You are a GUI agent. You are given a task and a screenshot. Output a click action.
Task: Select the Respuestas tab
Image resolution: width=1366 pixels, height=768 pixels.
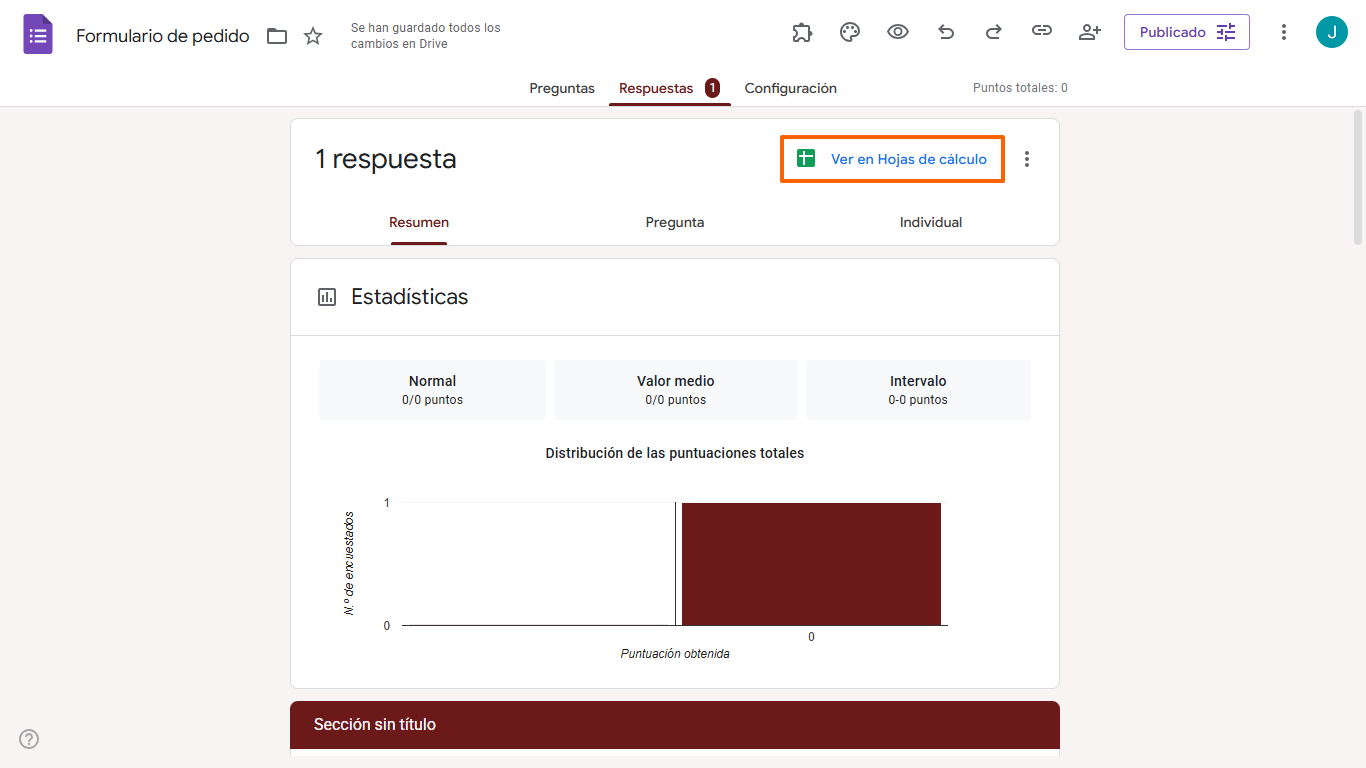pos(669,88)
